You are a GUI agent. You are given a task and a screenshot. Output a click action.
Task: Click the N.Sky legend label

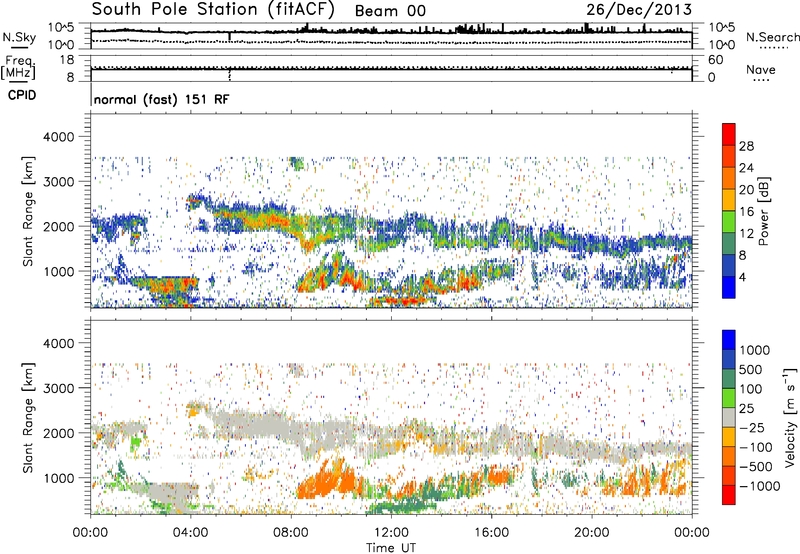pos(19,37)
